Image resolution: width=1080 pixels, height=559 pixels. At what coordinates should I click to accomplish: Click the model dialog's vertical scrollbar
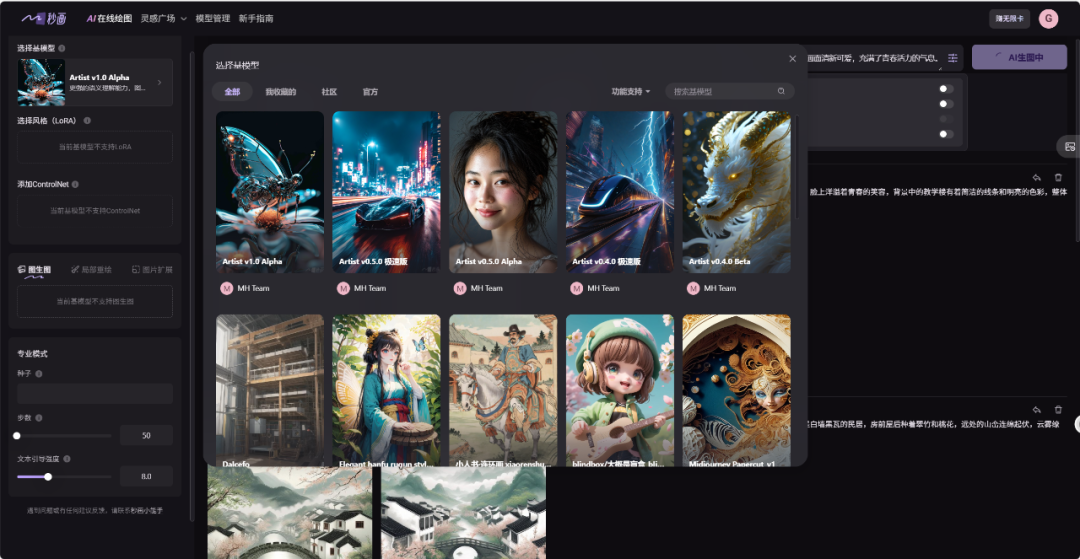tap(798, 165)
